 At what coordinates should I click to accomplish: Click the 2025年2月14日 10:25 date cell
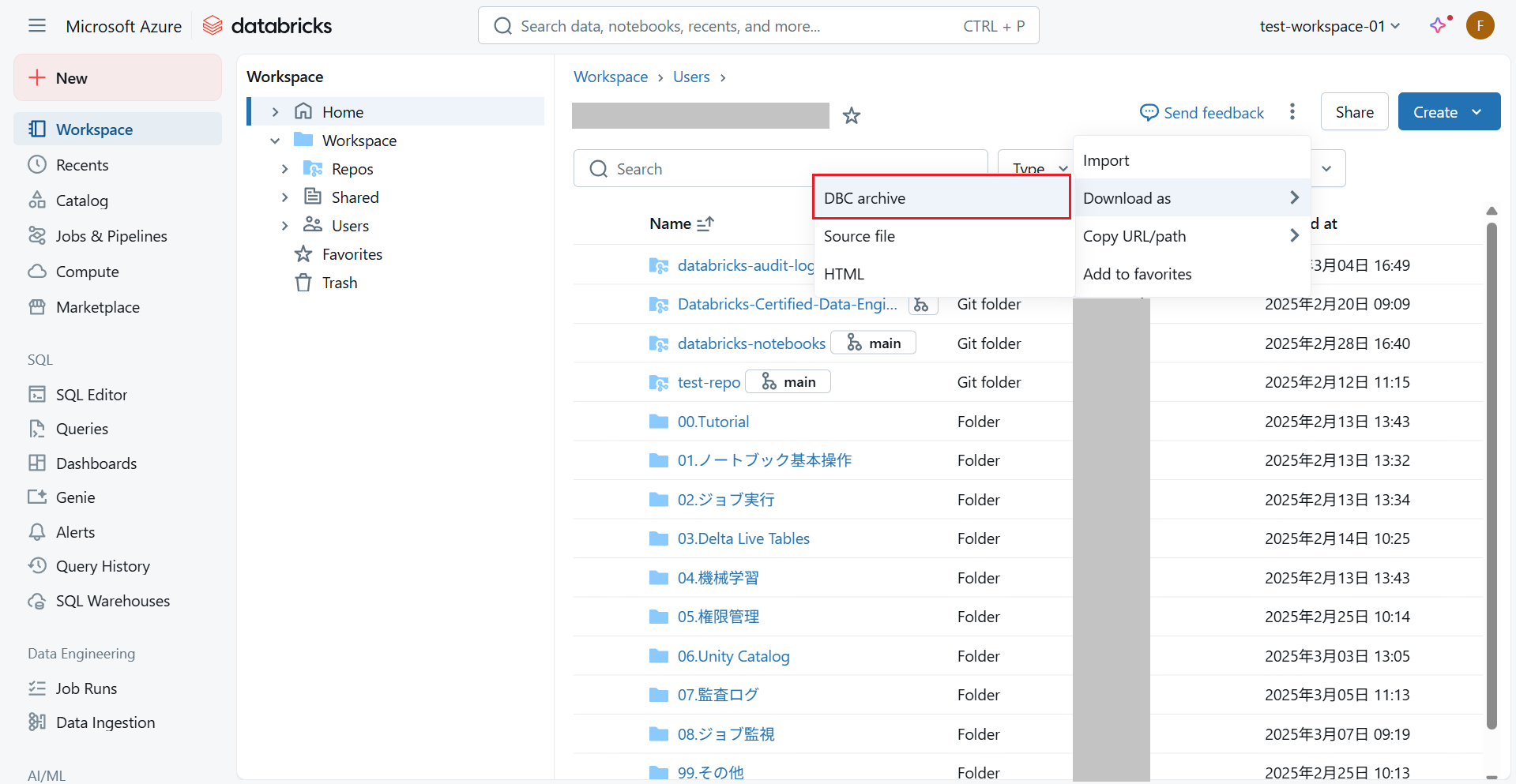(1337, 538)
